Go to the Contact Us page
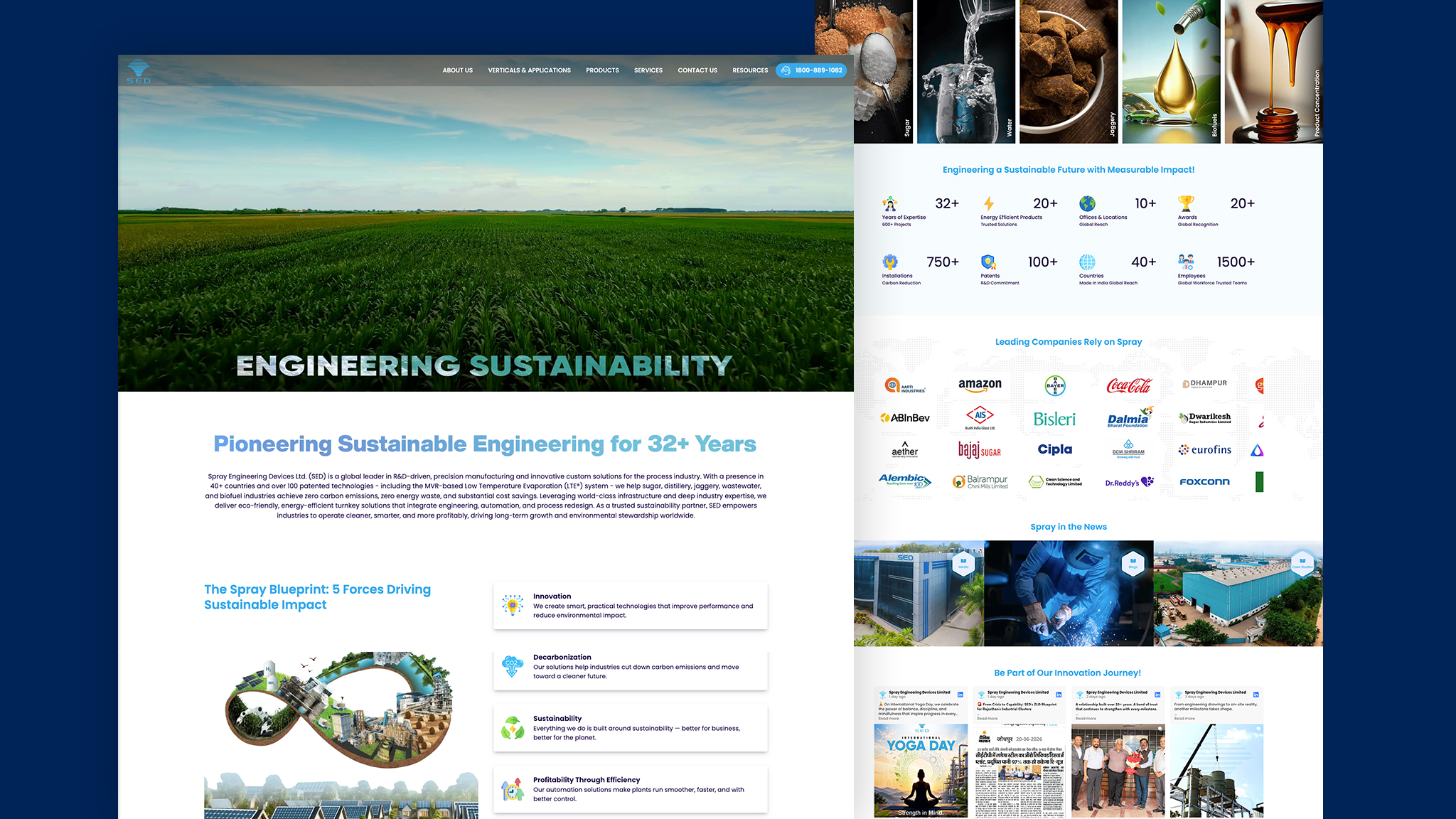1456x819 pixels. point(697,70)
